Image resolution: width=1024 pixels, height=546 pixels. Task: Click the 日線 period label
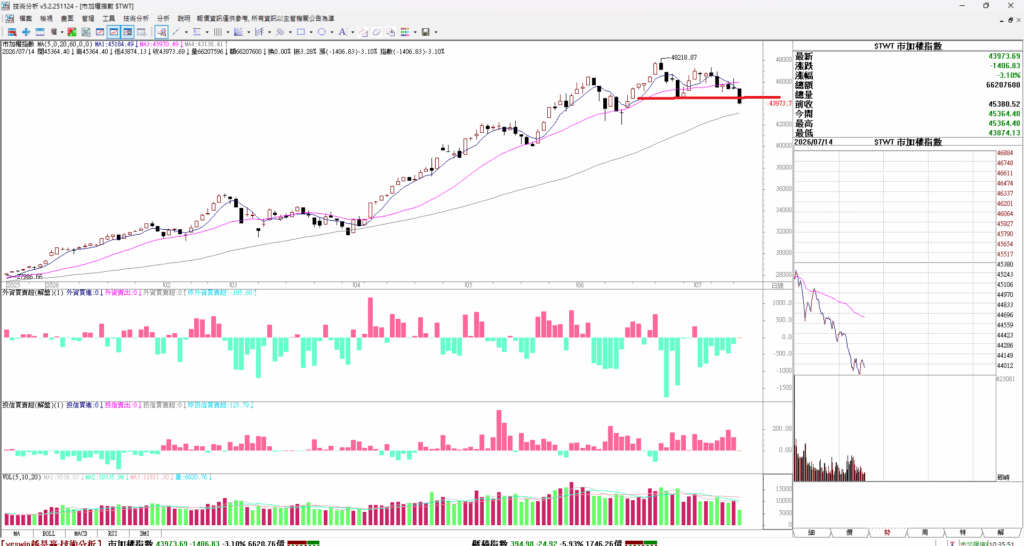[x=777, y=286]
